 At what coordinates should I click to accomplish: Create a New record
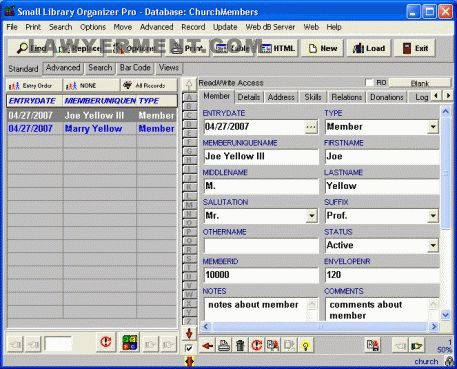[323, 49]
